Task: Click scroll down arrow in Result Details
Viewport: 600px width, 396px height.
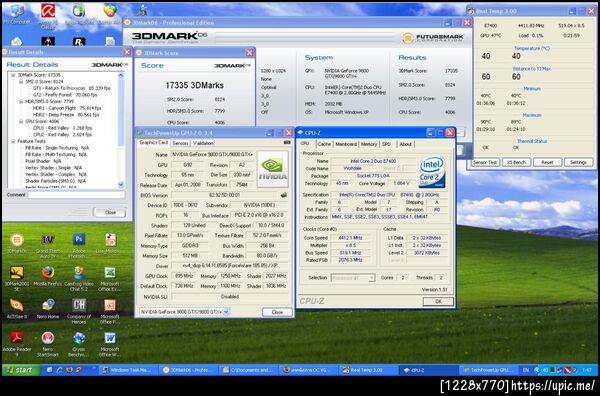Action: click(121, 185)
